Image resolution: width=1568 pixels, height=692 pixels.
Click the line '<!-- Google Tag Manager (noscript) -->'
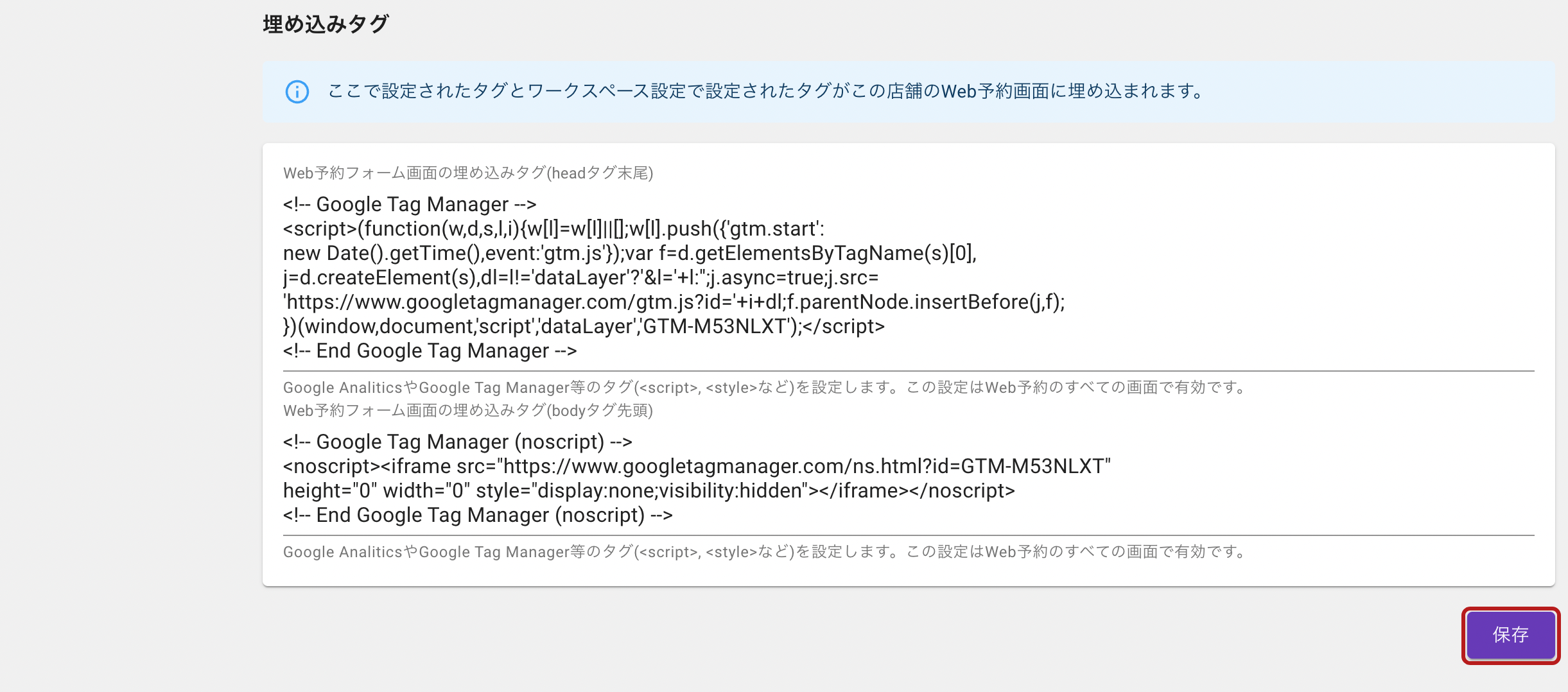458,442
